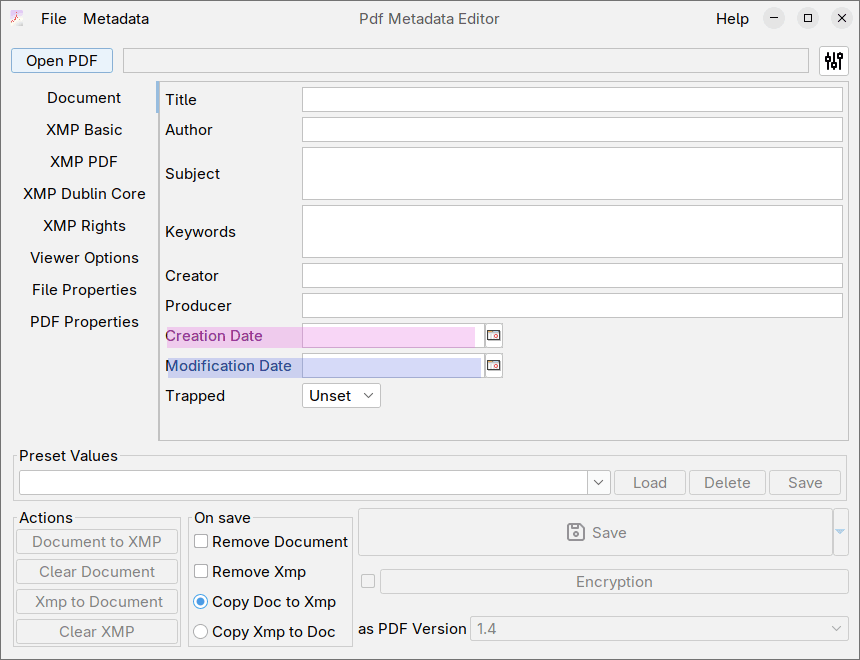Click the Open PDF button
This screenshot has height=660, width=860.
(x=61, y=60)
